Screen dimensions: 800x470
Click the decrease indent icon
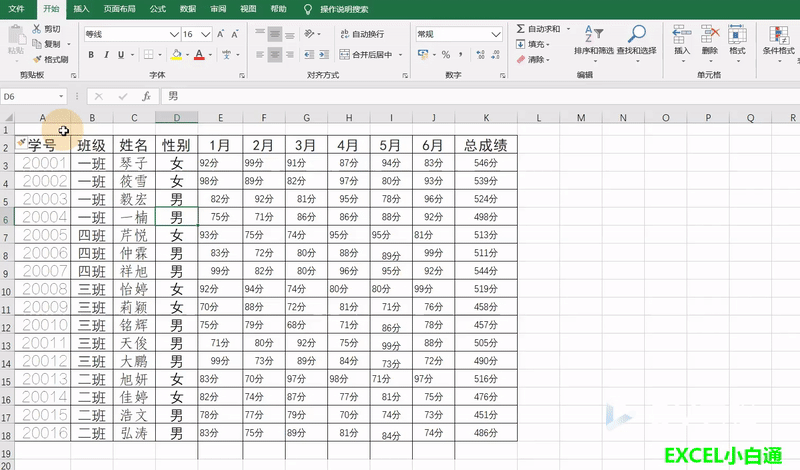pyautogui.click(x=309, y=55)
